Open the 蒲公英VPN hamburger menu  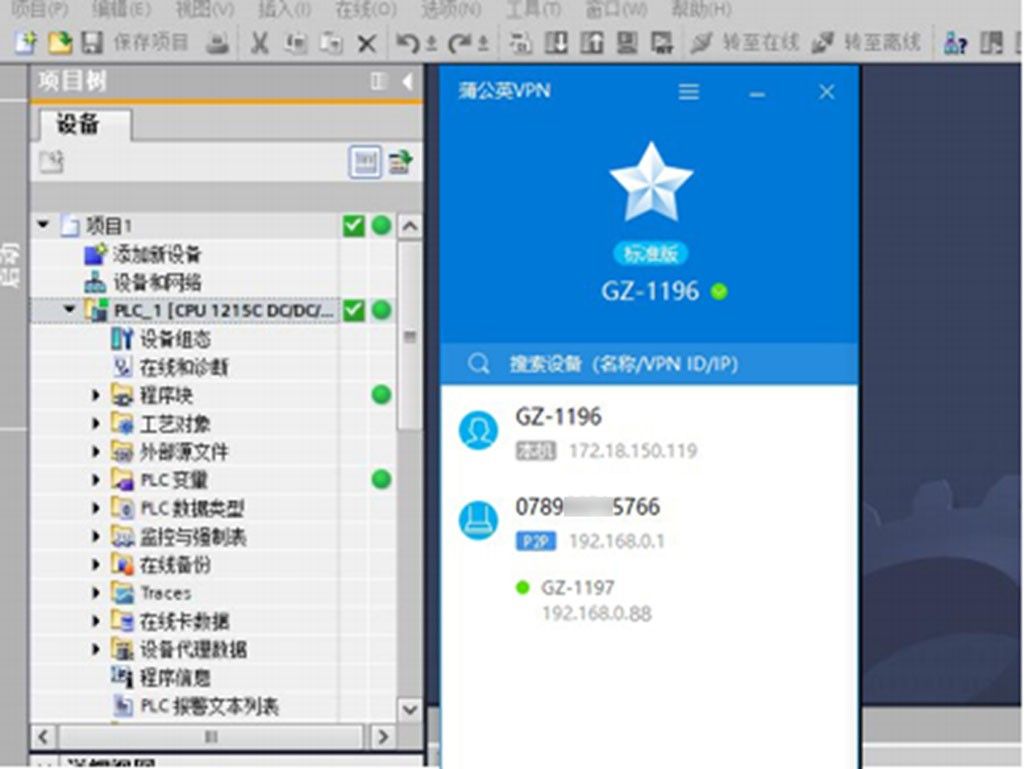(688, 91)
